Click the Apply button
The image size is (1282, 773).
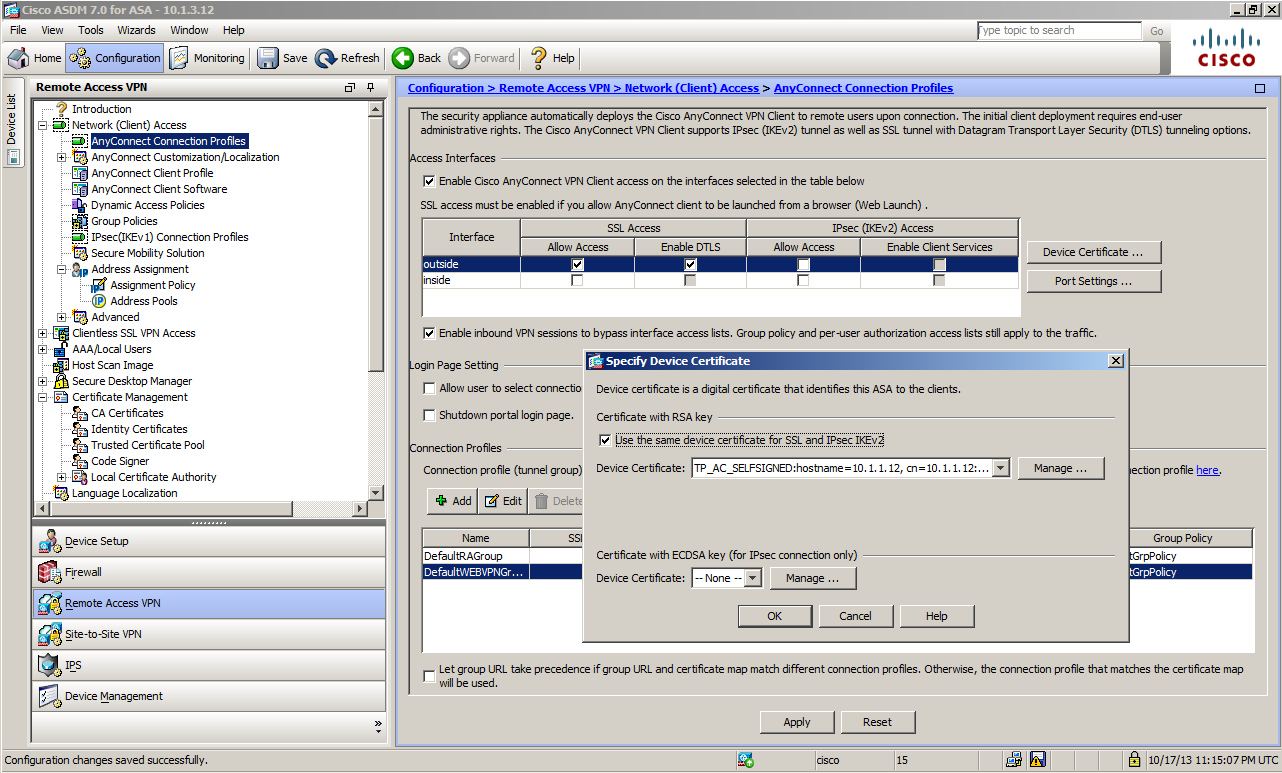coord(797,722)
